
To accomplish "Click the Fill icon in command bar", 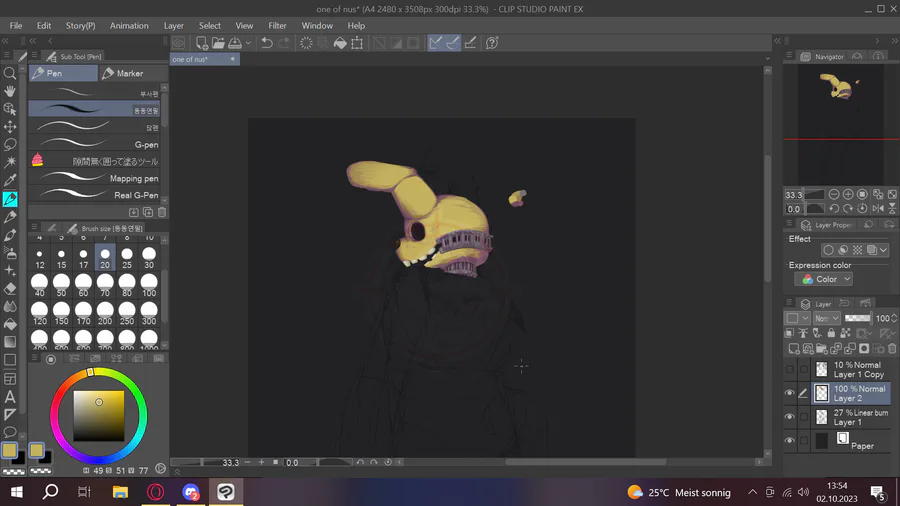I will coord(340,42).
